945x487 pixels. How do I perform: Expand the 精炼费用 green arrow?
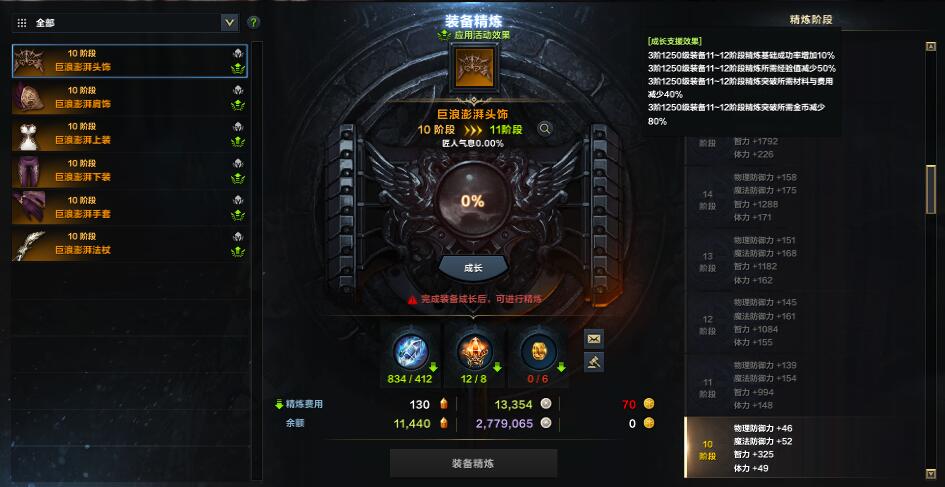point(279,404)
